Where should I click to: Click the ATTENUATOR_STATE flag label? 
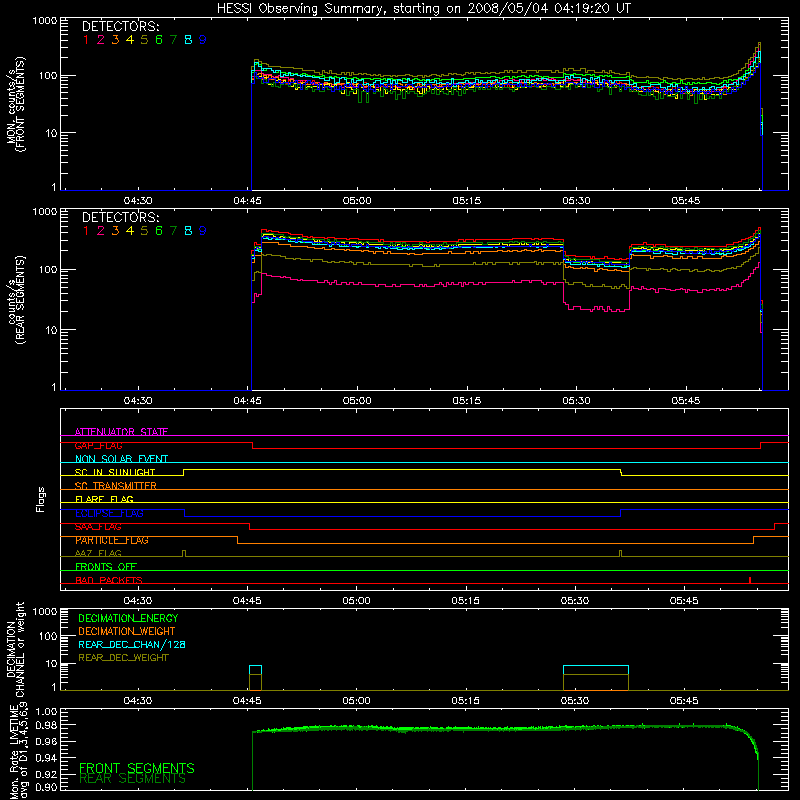tap(121, 432)
